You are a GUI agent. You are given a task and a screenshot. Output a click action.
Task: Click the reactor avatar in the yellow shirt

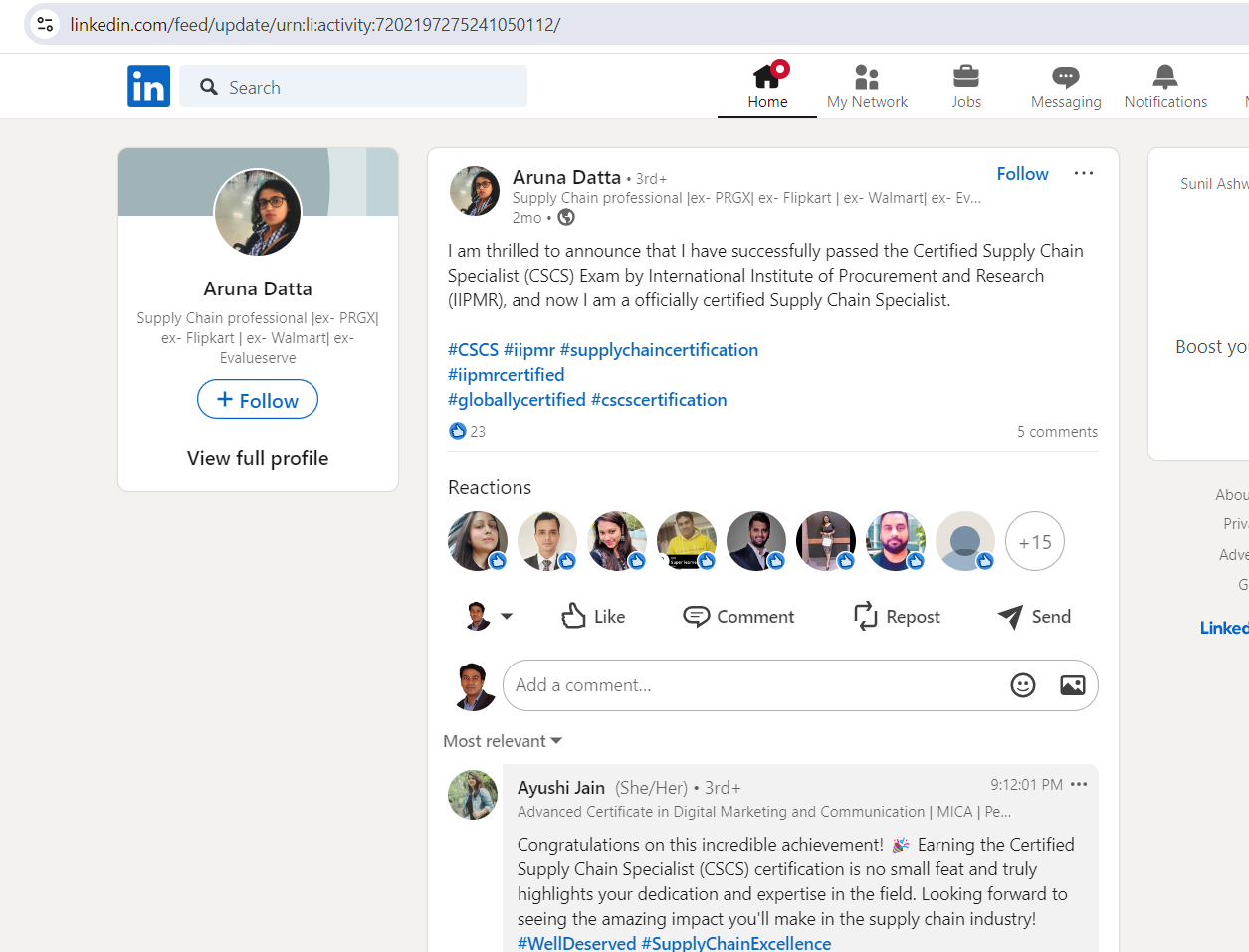[687, 541]
